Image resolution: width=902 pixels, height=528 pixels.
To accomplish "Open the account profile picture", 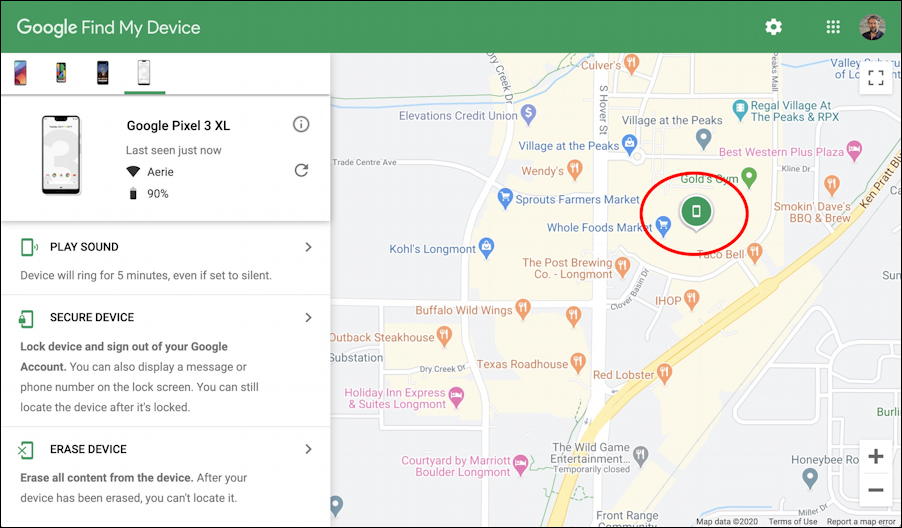I will click(x=872, y=27).
